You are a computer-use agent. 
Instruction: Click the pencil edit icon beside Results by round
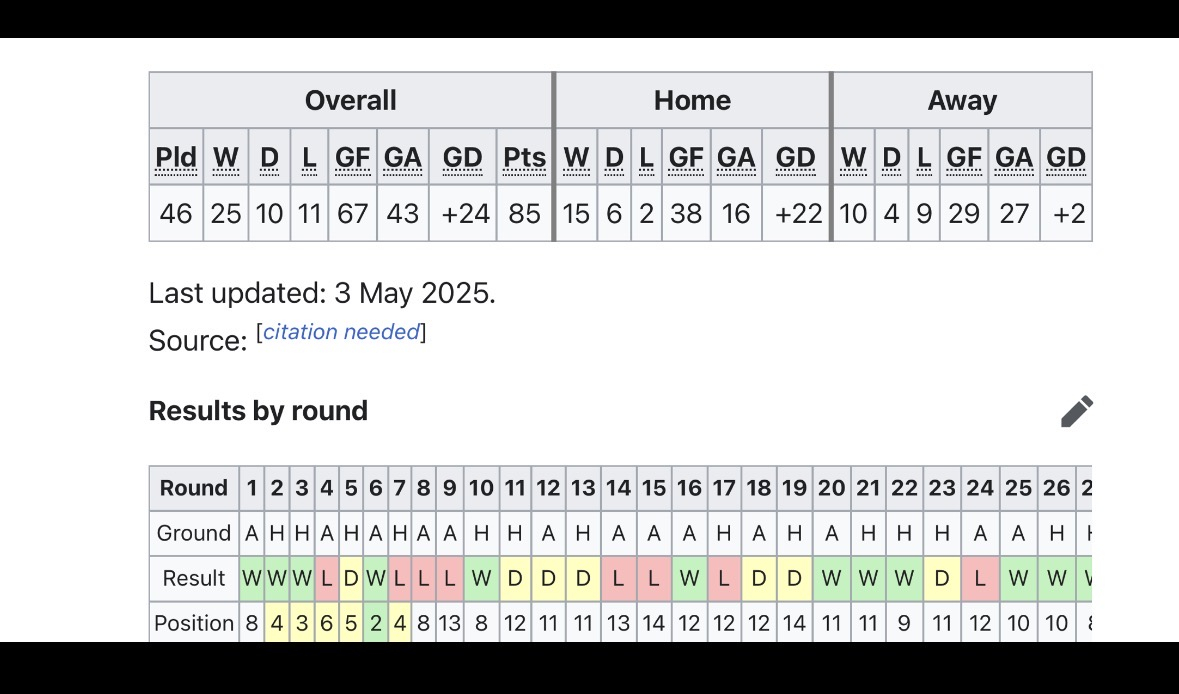1077,411
